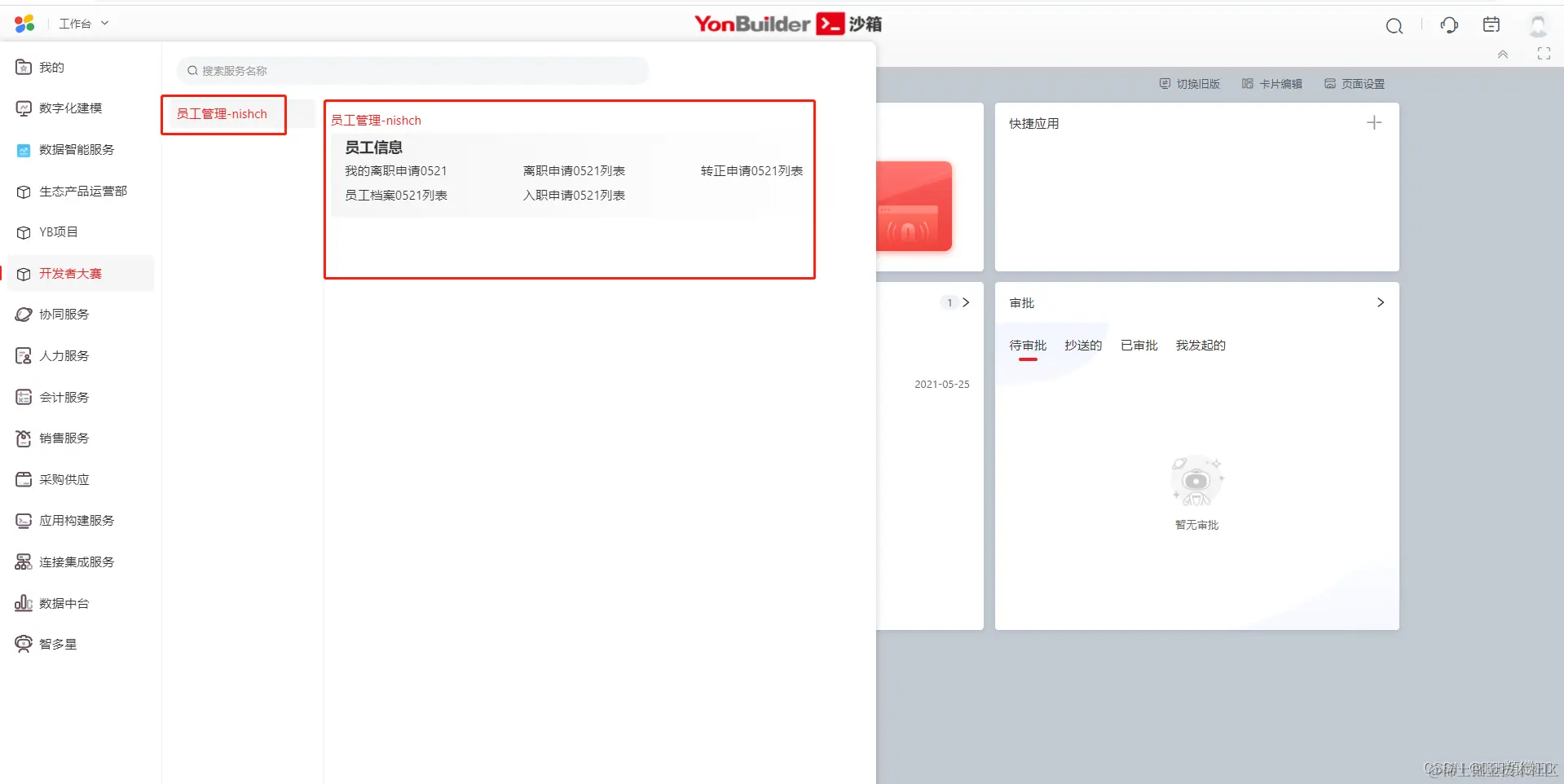Open 数字化建模 menu label
This screenshot has width=1564, height=784.
click(x=71, y=108)
